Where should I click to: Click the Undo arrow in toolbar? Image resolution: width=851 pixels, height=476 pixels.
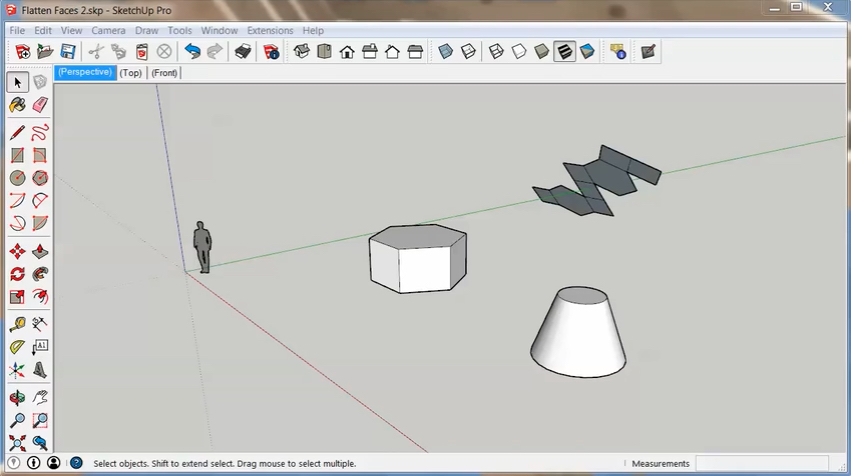(192, 51)
